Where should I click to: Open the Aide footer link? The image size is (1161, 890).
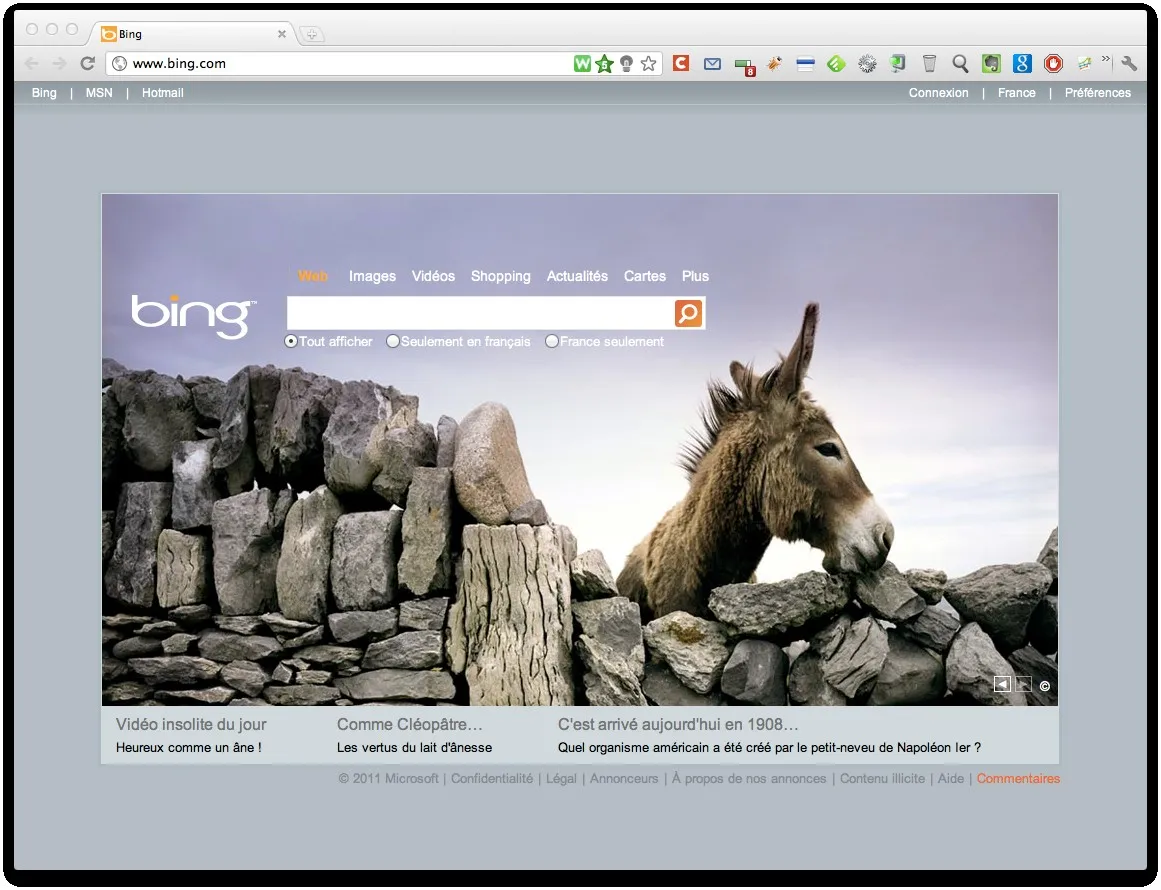[951, 779]
